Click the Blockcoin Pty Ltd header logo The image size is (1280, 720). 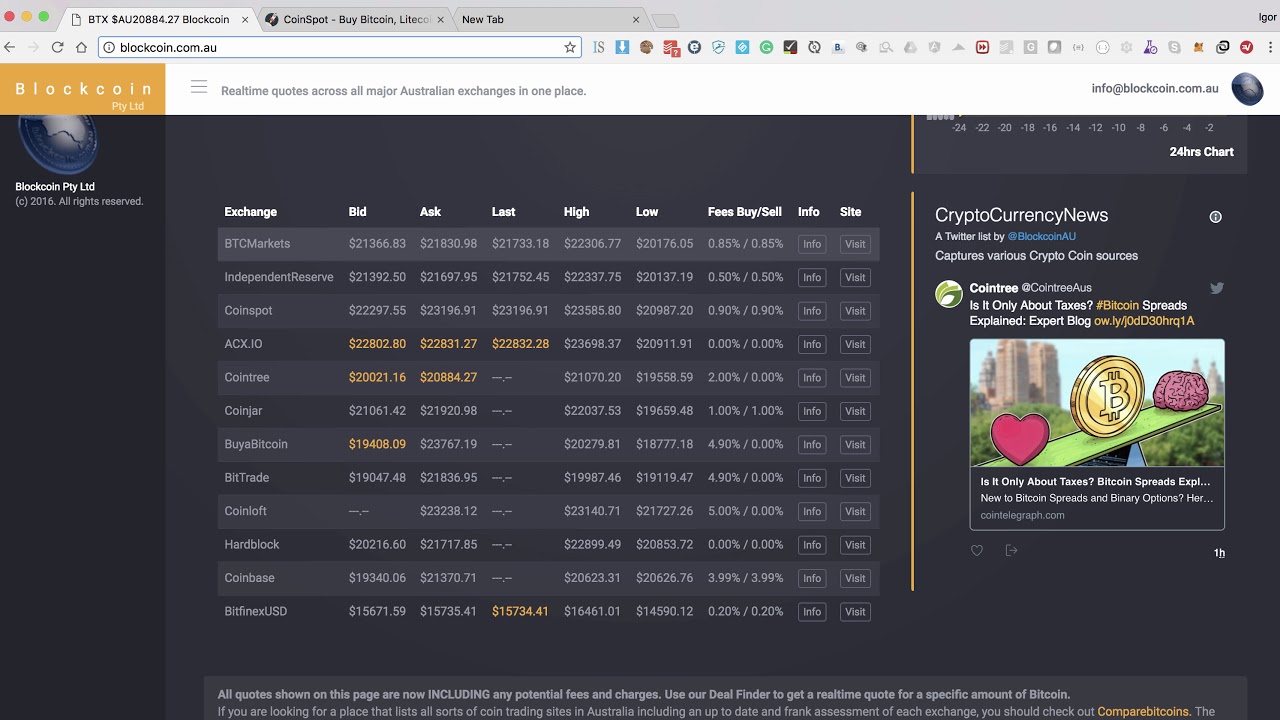pyautogui.click(x=83, y=90)
